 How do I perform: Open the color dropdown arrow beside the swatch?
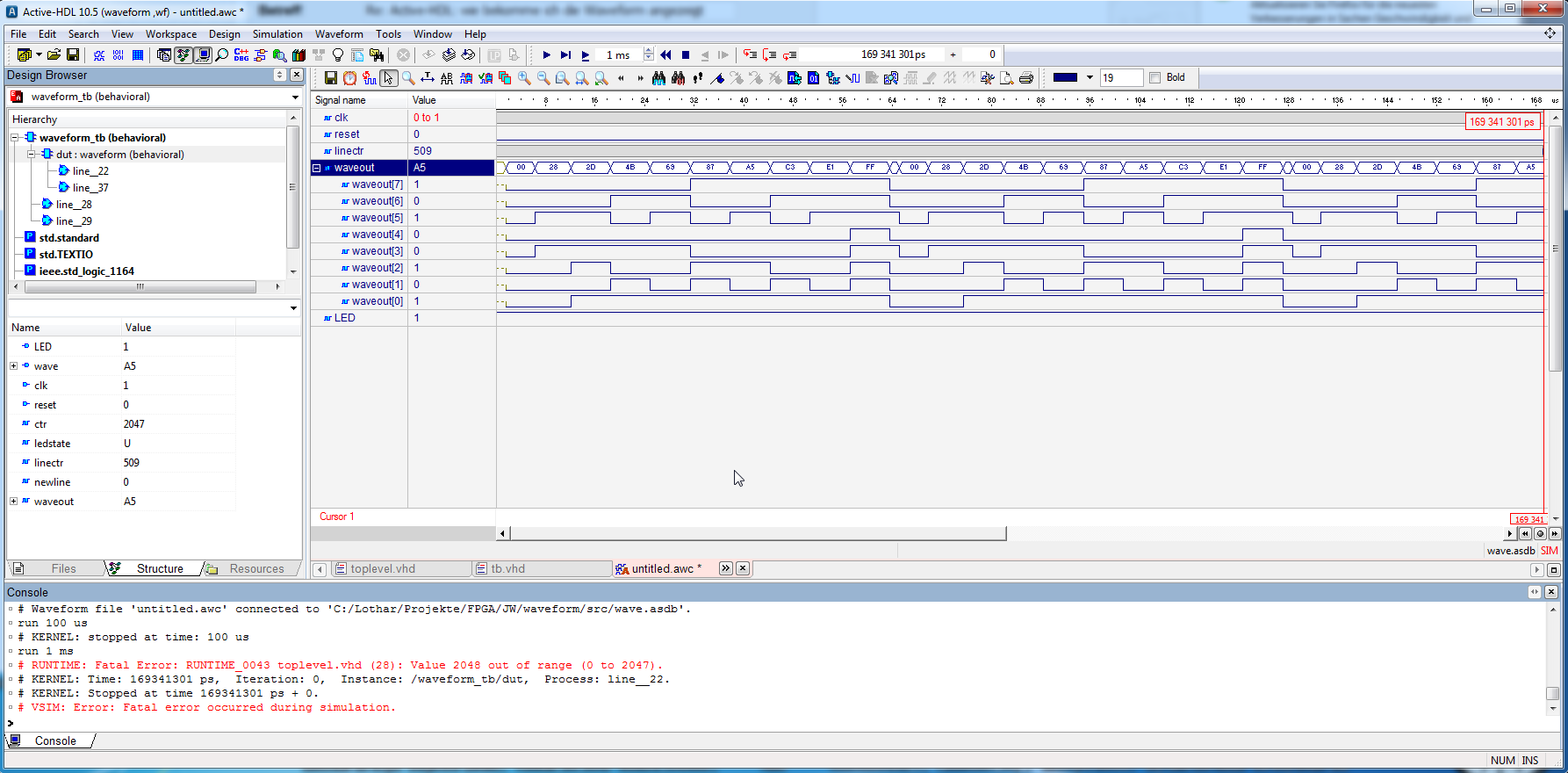1090,78
